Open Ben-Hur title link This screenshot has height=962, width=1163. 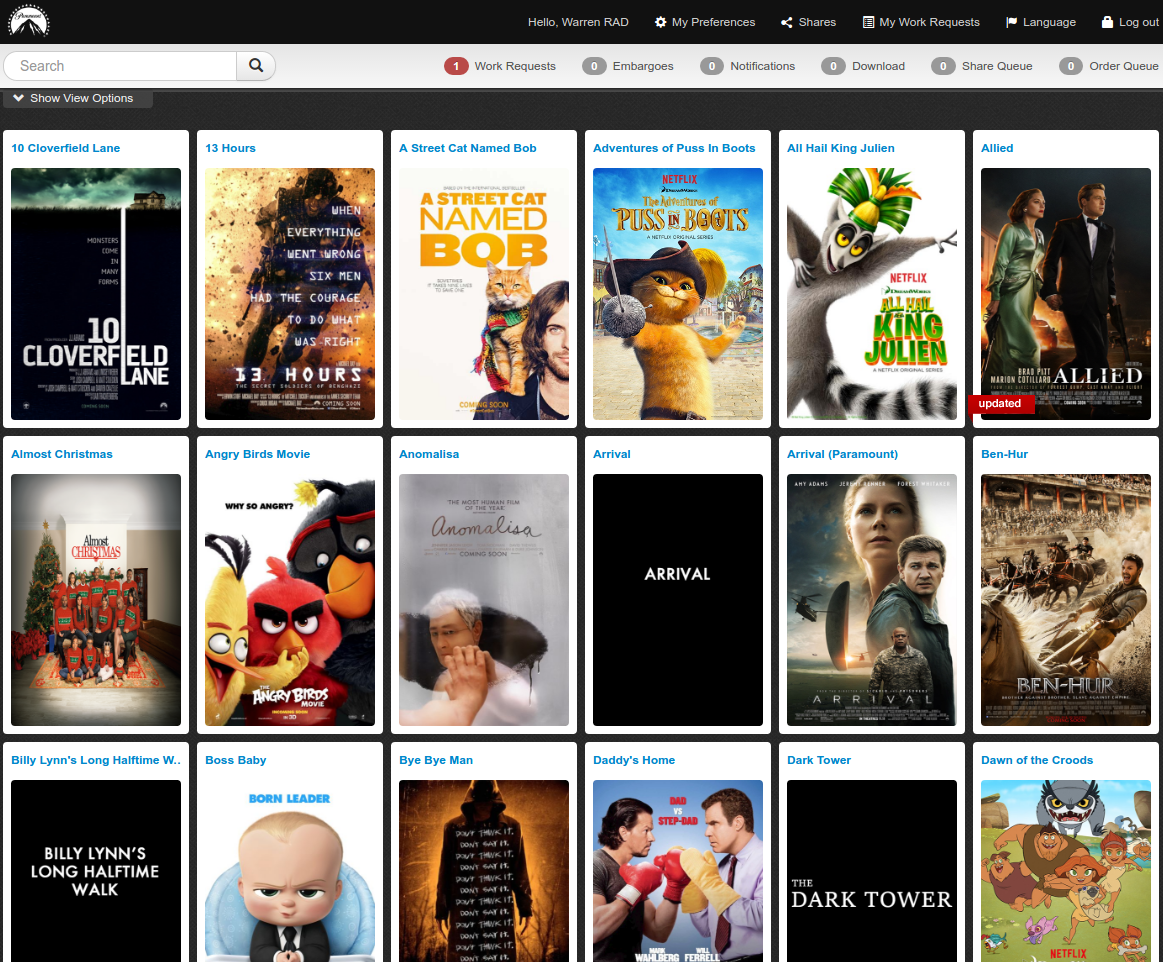1004,454
